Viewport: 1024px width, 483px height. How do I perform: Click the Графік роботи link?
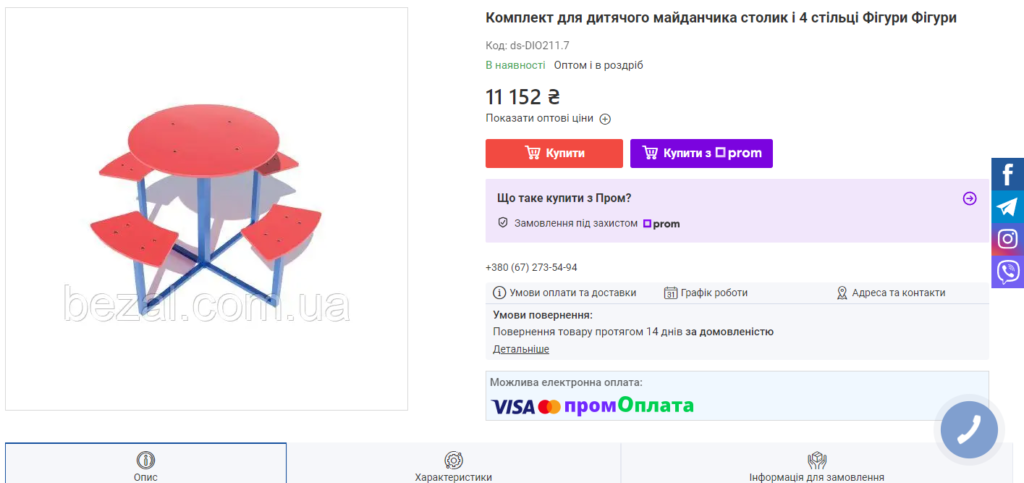714,293
